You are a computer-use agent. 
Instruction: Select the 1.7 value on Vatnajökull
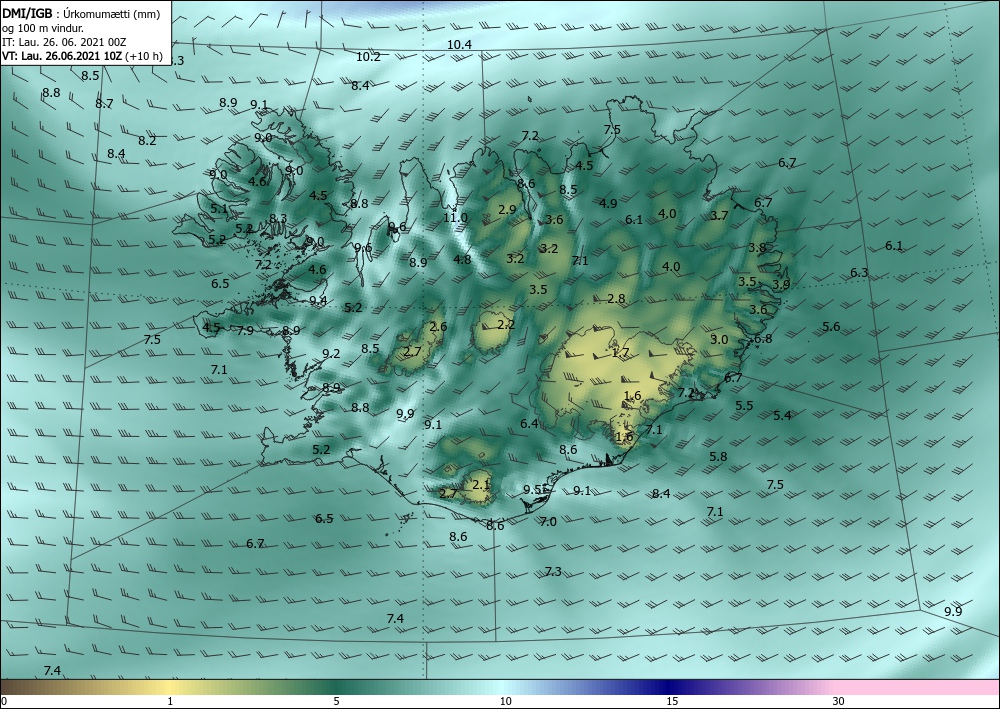pyautogui.click(x=621, y=353)
